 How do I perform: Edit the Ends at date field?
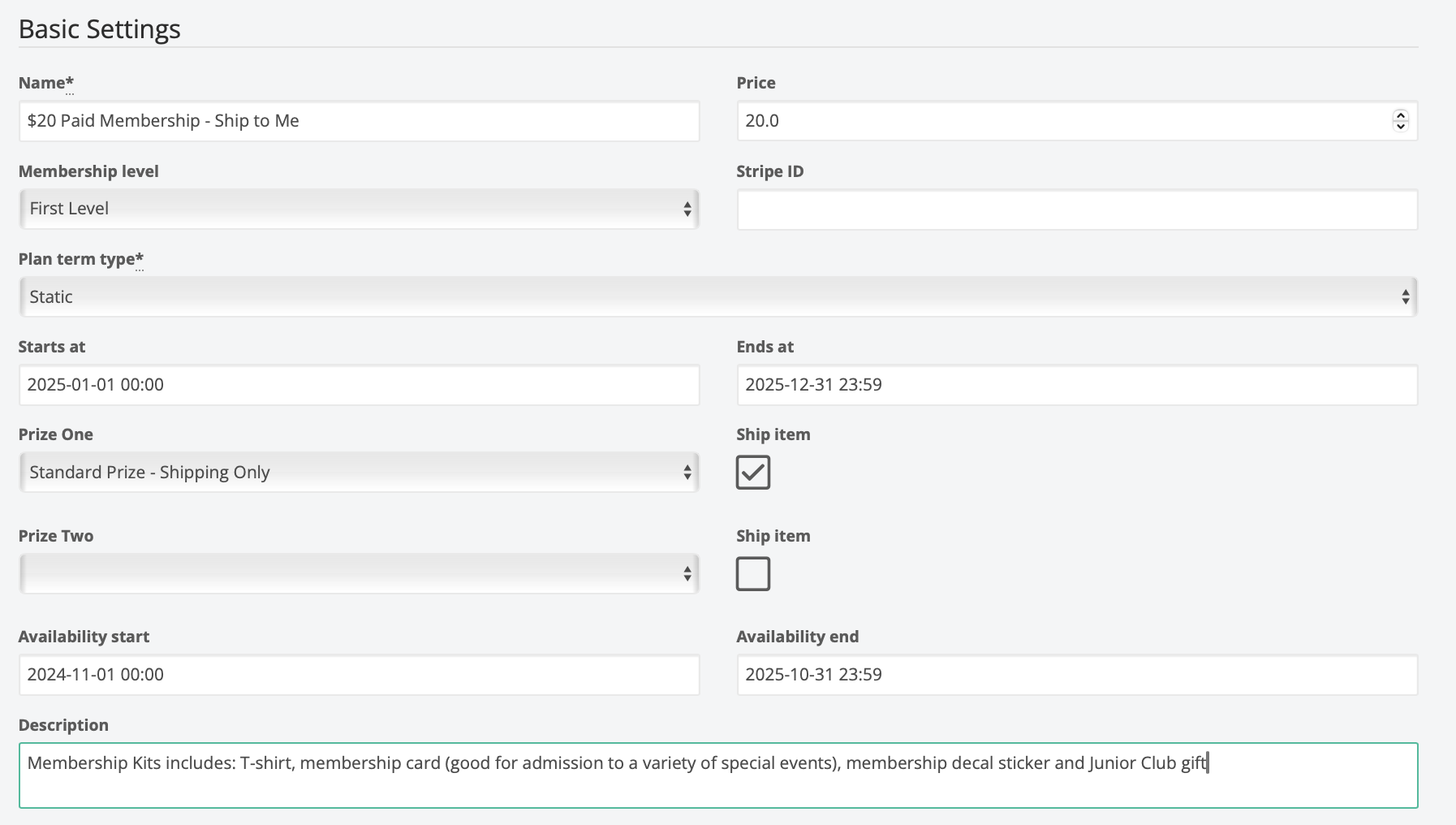[x=1077, y=385]
